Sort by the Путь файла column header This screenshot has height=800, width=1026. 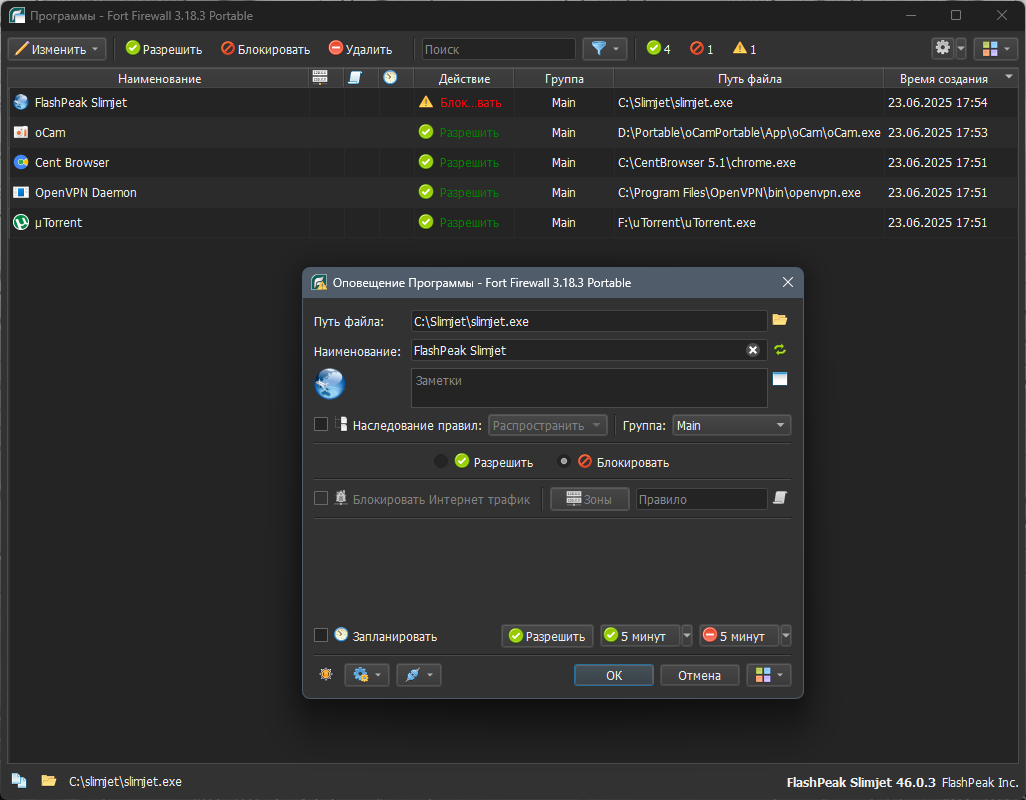point(749,78)
